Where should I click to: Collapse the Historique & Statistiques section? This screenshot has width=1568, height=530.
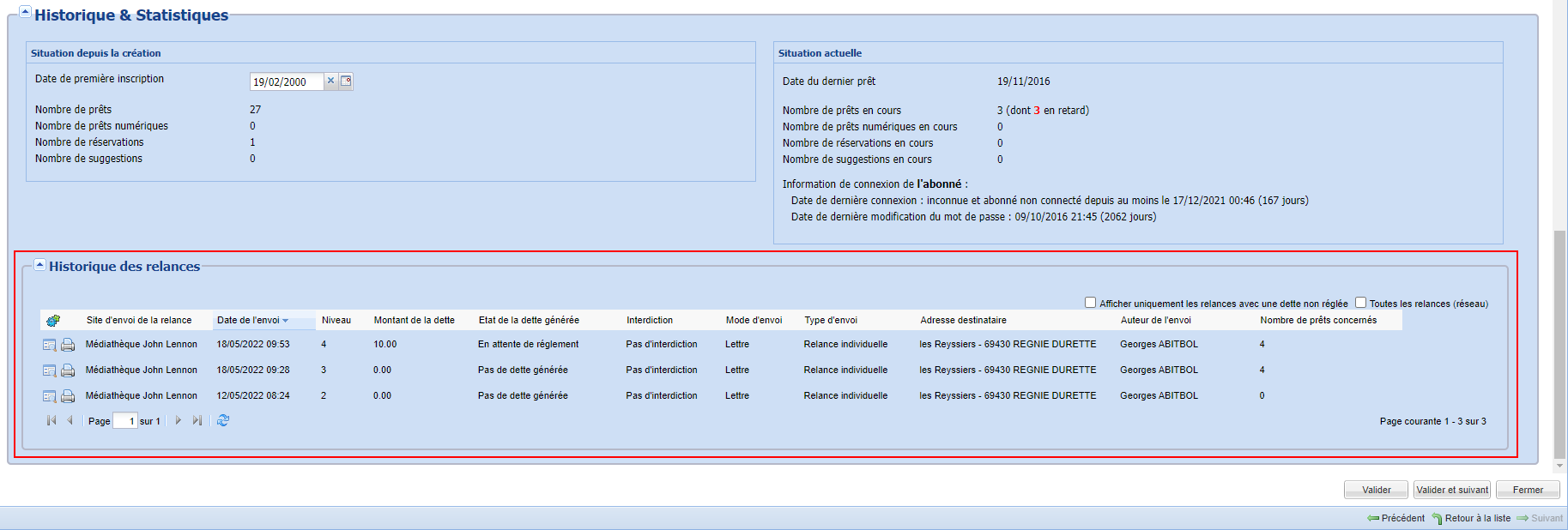tap(25, 13)
